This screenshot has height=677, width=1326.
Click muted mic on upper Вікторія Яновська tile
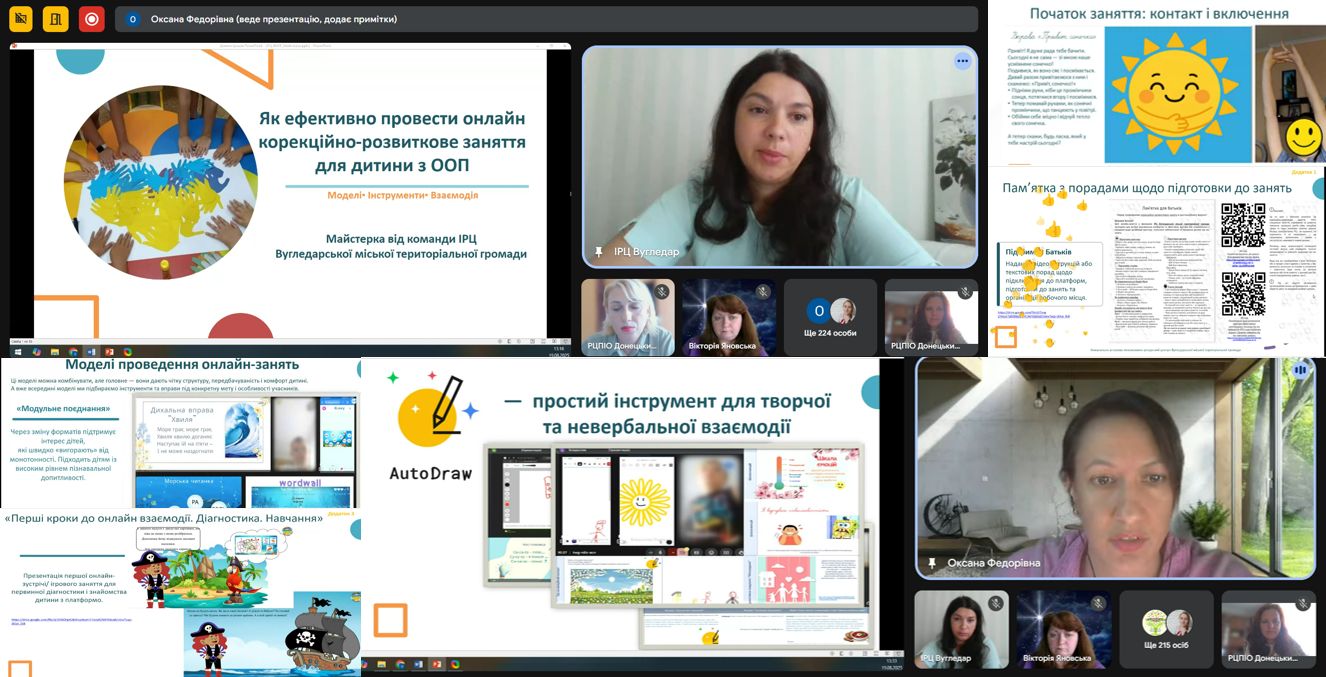[763, 292]
